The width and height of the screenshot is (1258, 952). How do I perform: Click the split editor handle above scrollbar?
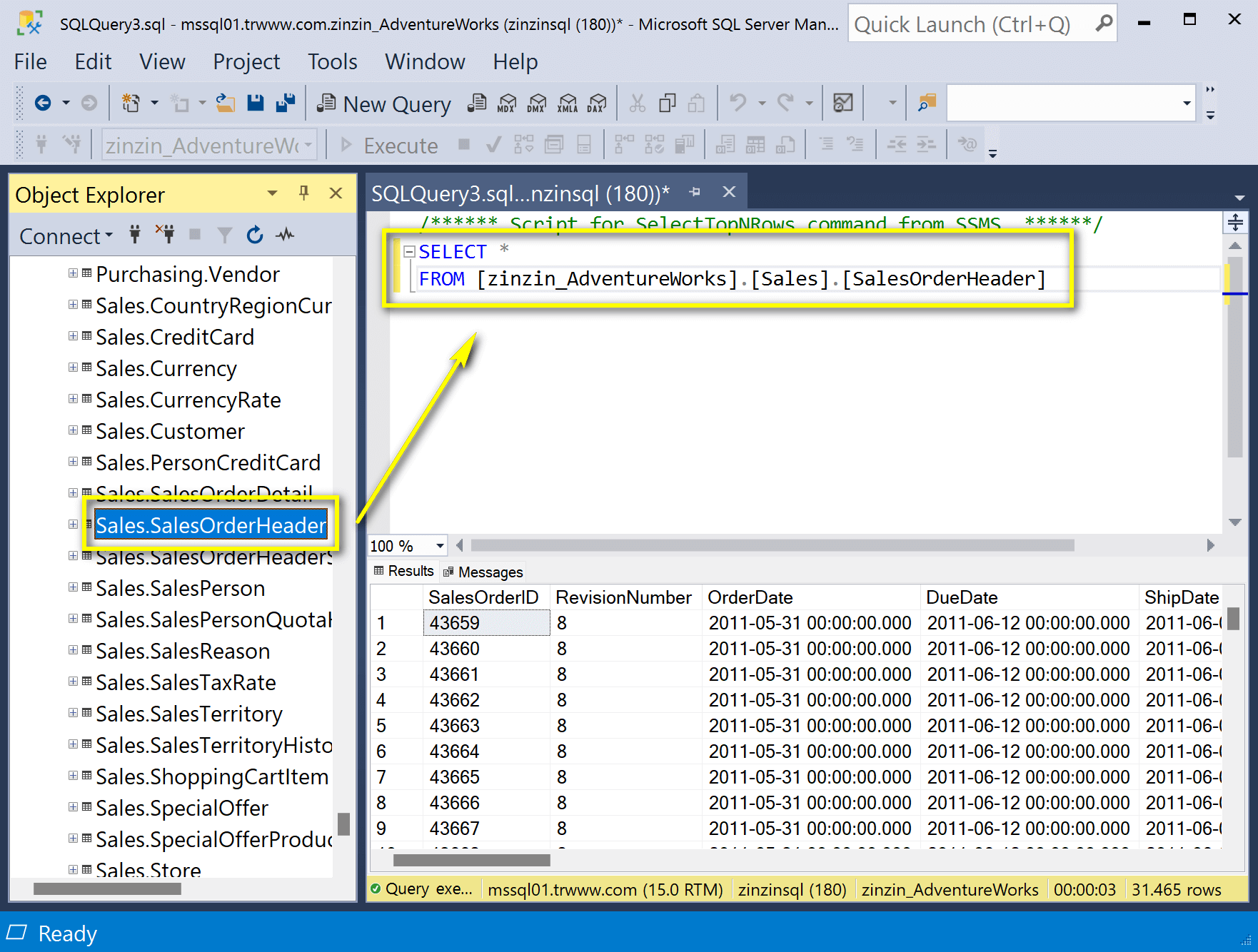(1235, 223)
